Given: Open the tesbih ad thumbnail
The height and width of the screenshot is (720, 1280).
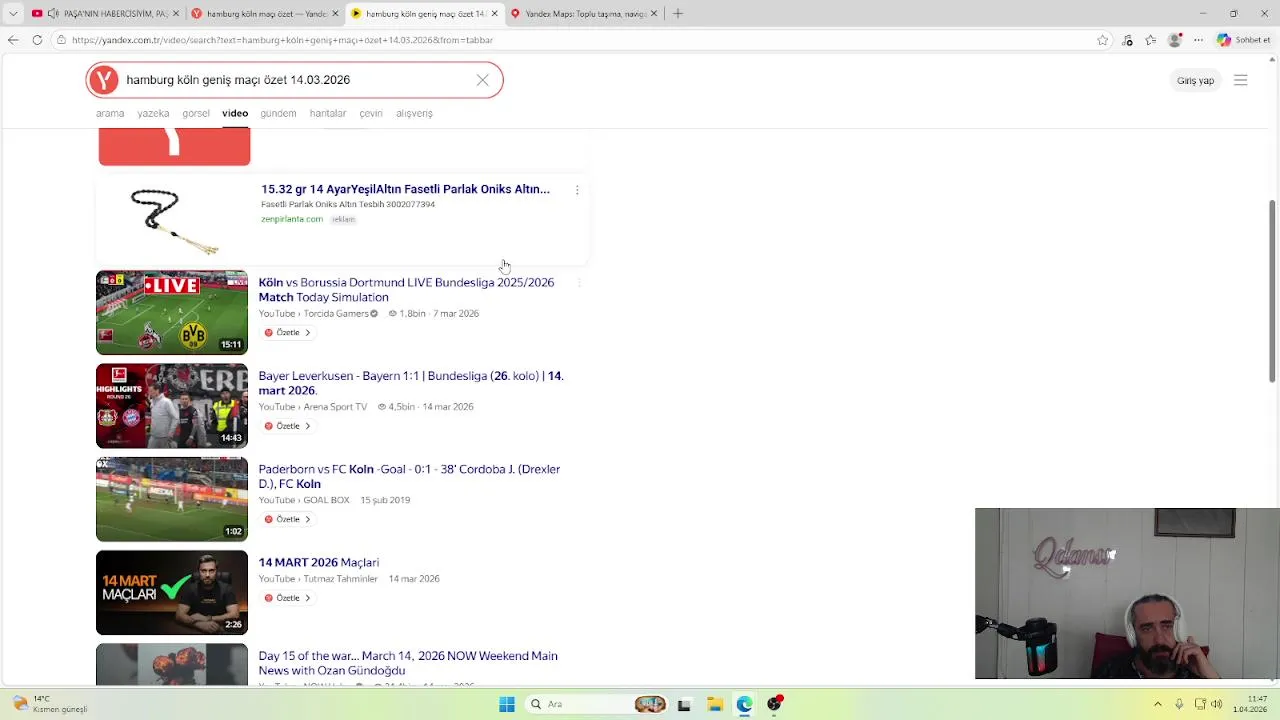Looking at the screenshot, I should [x=173, y=221].
